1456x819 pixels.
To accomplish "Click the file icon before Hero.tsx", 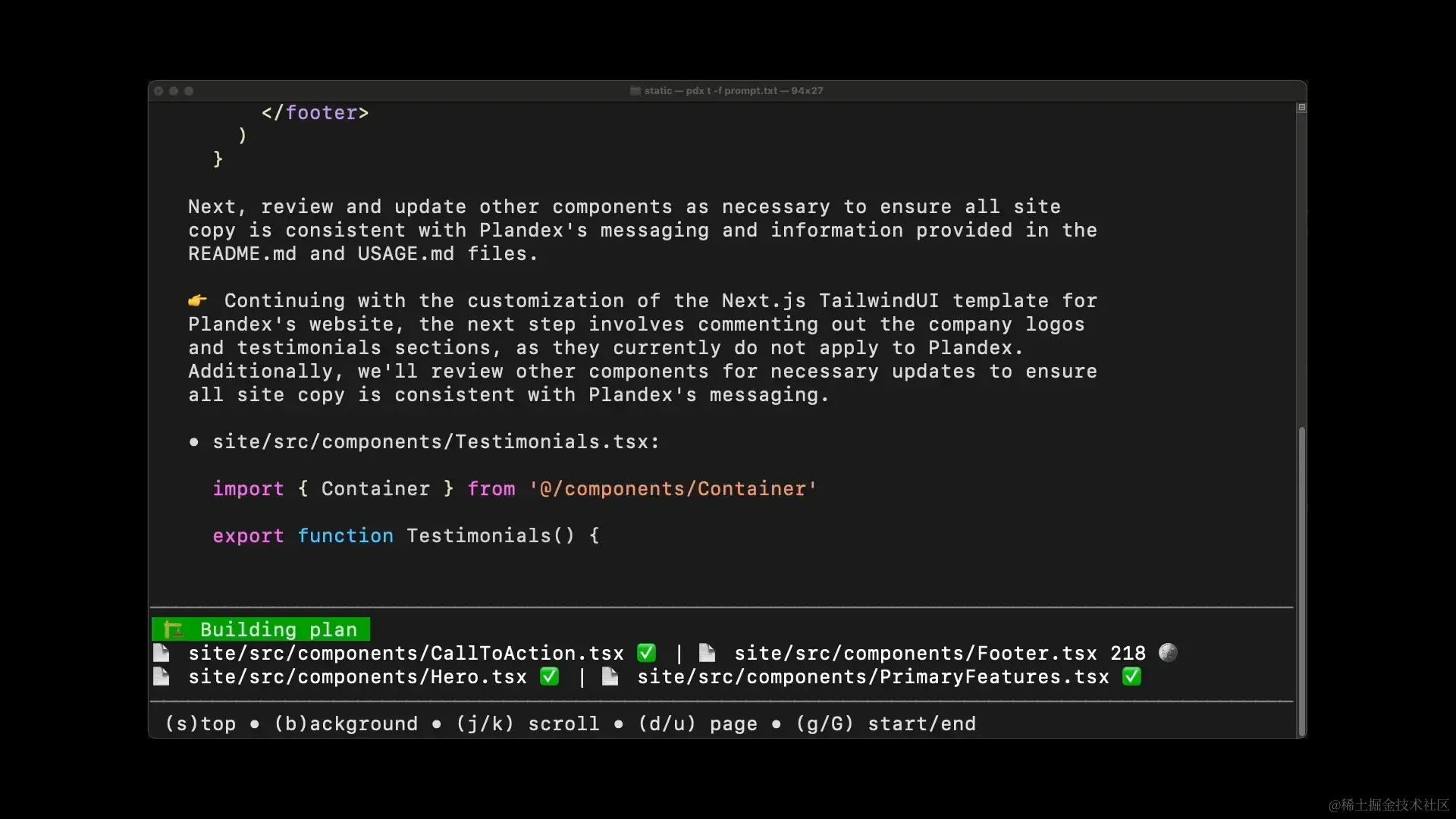I will 162,676.
